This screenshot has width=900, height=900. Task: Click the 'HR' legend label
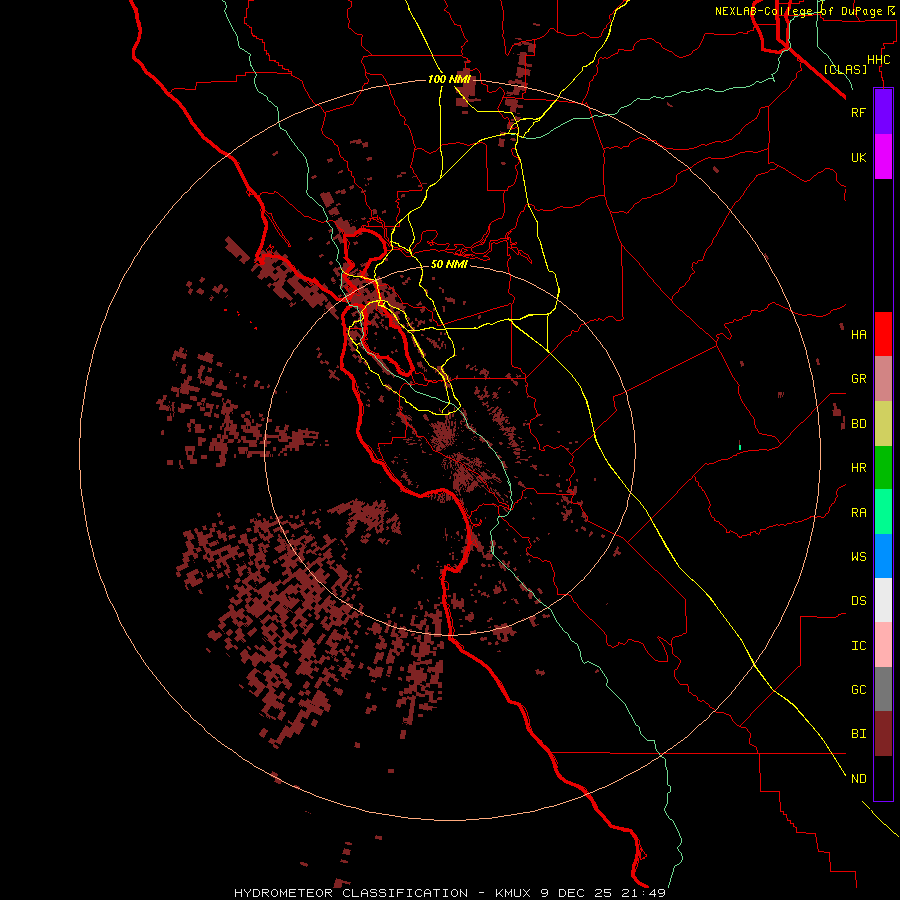(x=858, y=468)
